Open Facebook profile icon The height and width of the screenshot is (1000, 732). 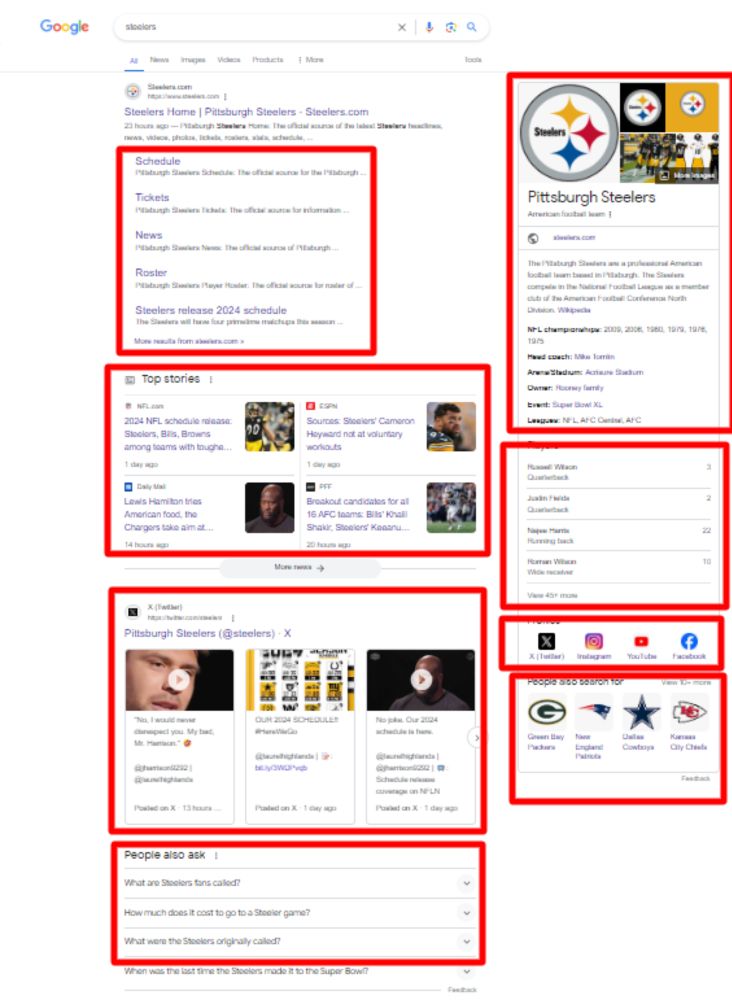(689, 641)
